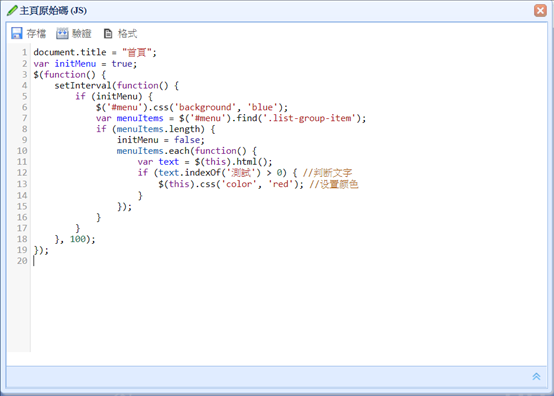Viewport: 554px width, 396px height.
Task: Click the floppy disk save icon
Action: click(x=17, y=33)
